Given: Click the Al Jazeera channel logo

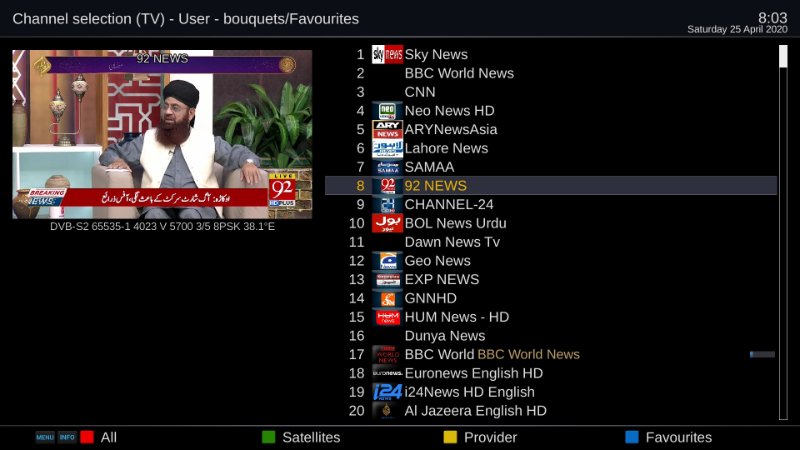Looking at the screenshot, I should tap(387, 411).
